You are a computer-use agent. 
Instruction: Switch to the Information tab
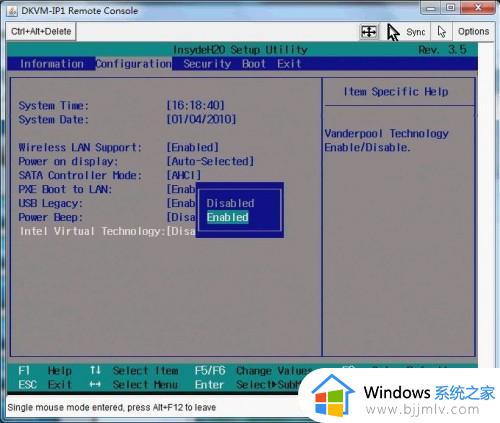tap(52, 64)
